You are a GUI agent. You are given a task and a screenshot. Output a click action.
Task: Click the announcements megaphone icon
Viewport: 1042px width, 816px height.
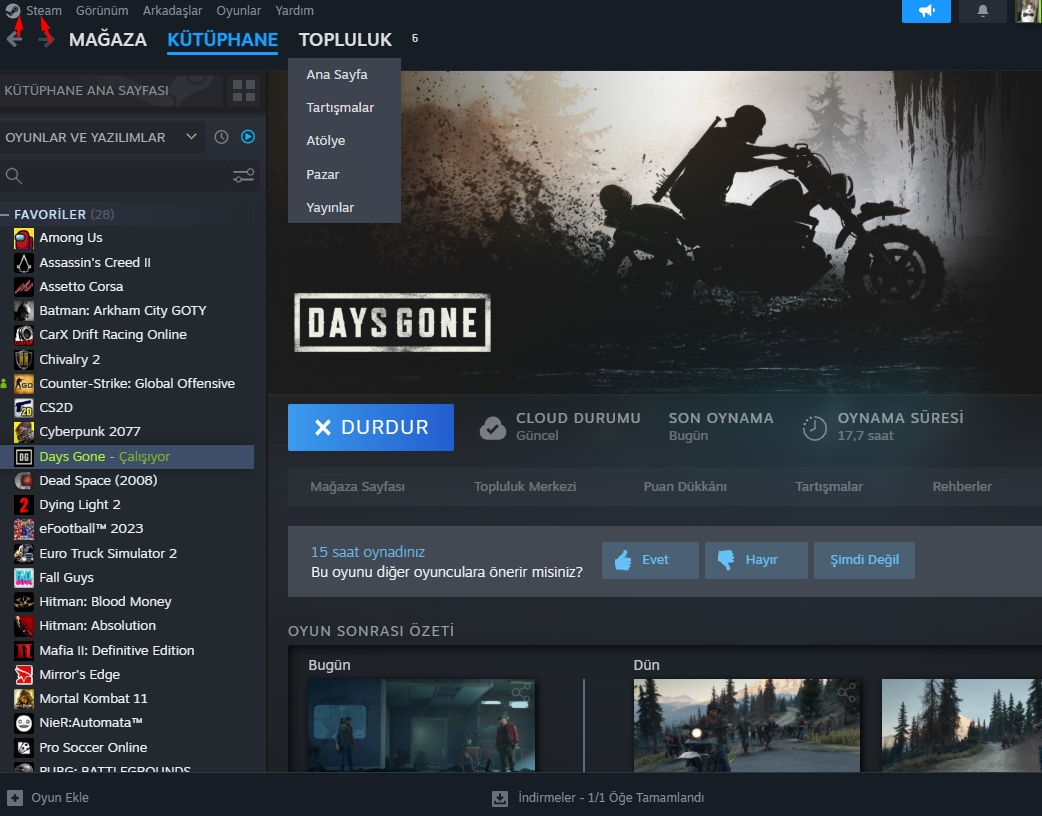coord(926,11)
